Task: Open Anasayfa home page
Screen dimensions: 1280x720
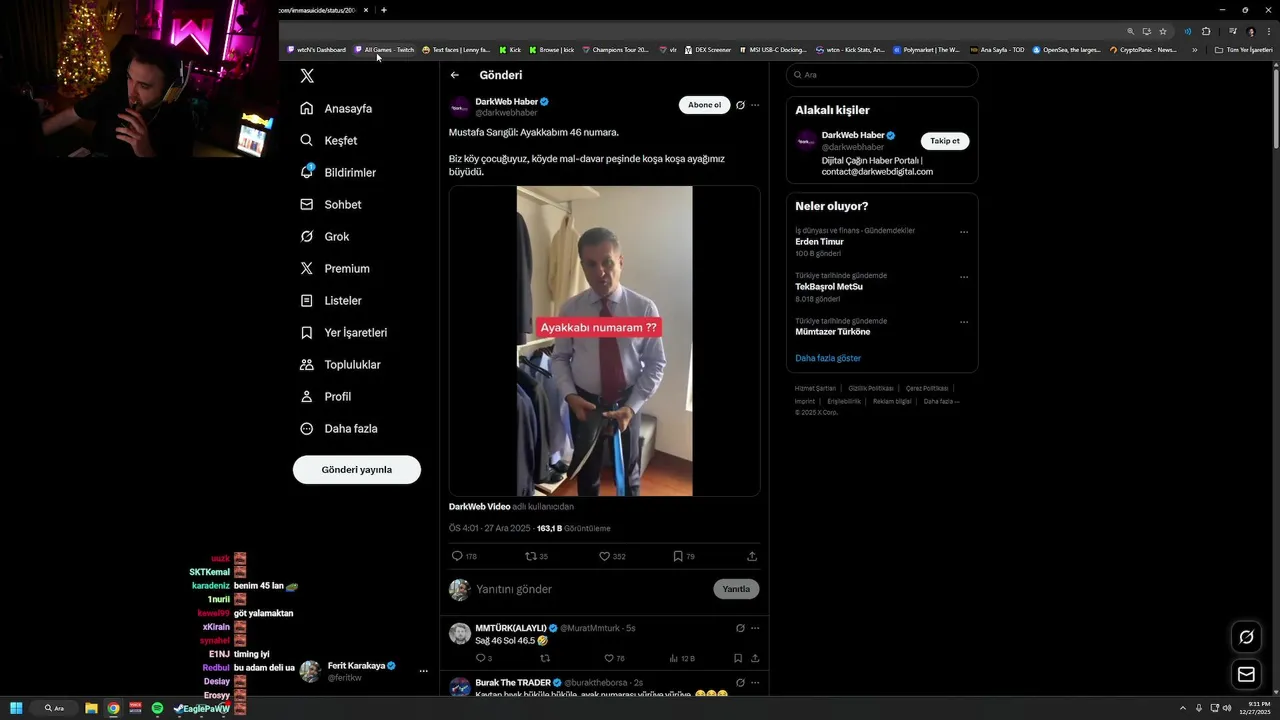Action: tap(336, 108)
